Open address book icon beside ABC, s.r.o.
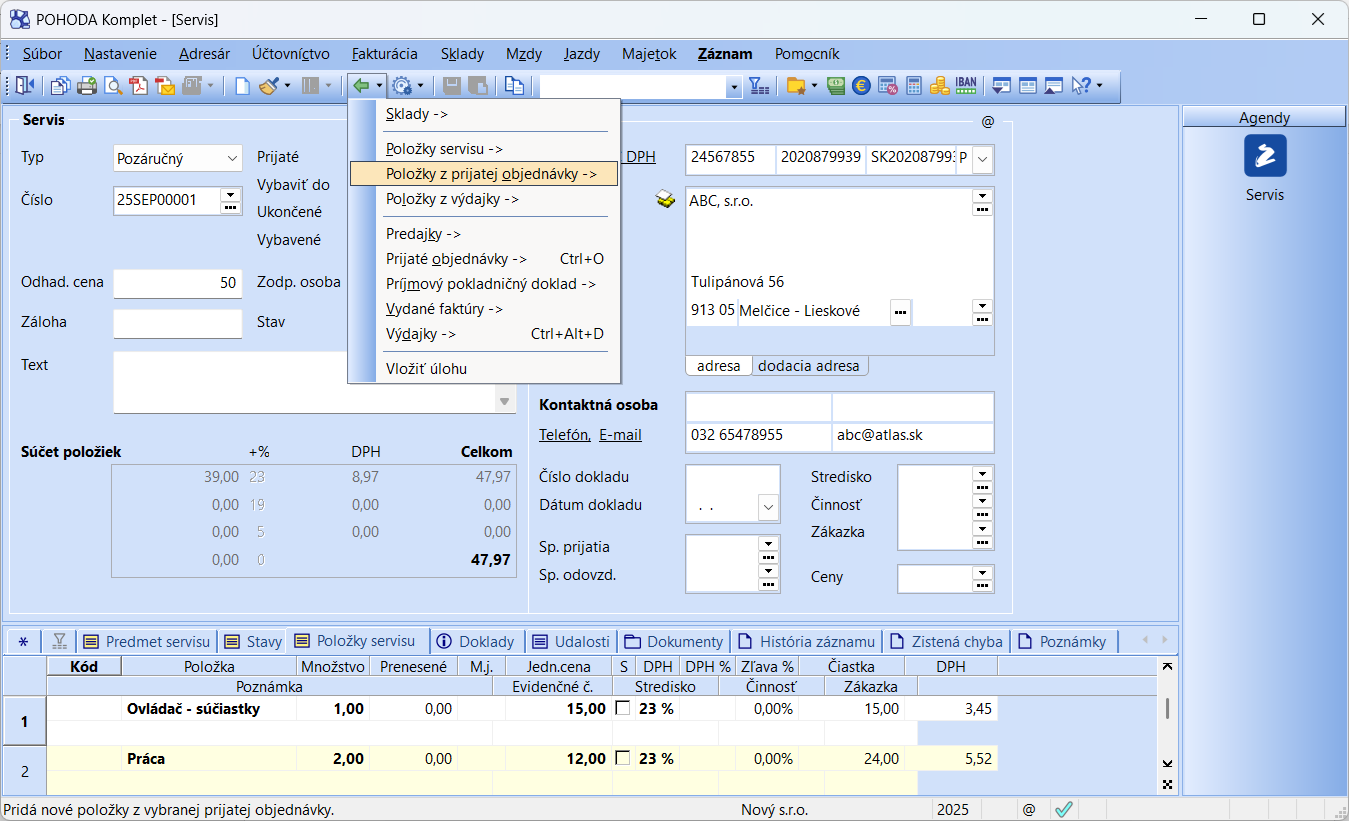 point(665,200)
